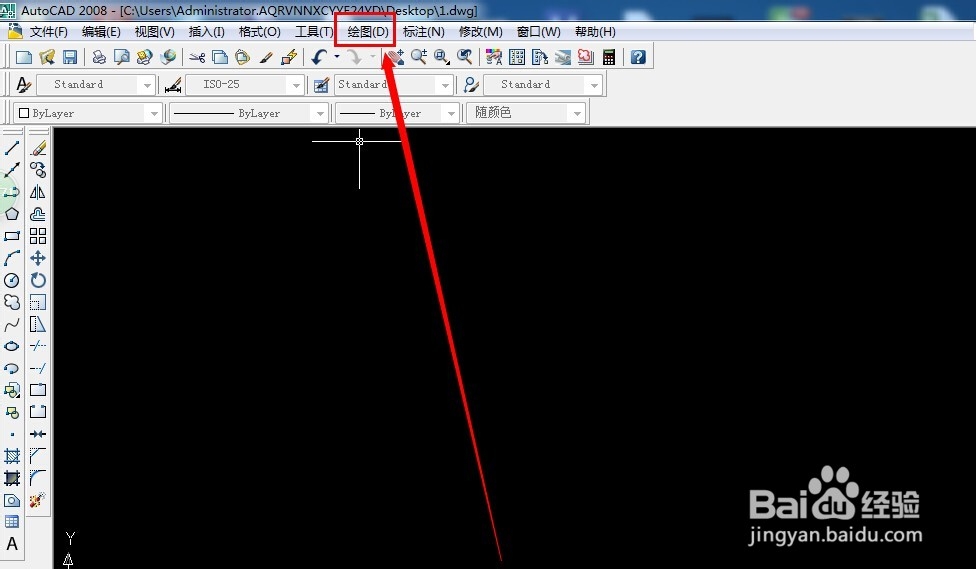Select the Copy Object modify tool
976x569 pixels.
point(38,170)
